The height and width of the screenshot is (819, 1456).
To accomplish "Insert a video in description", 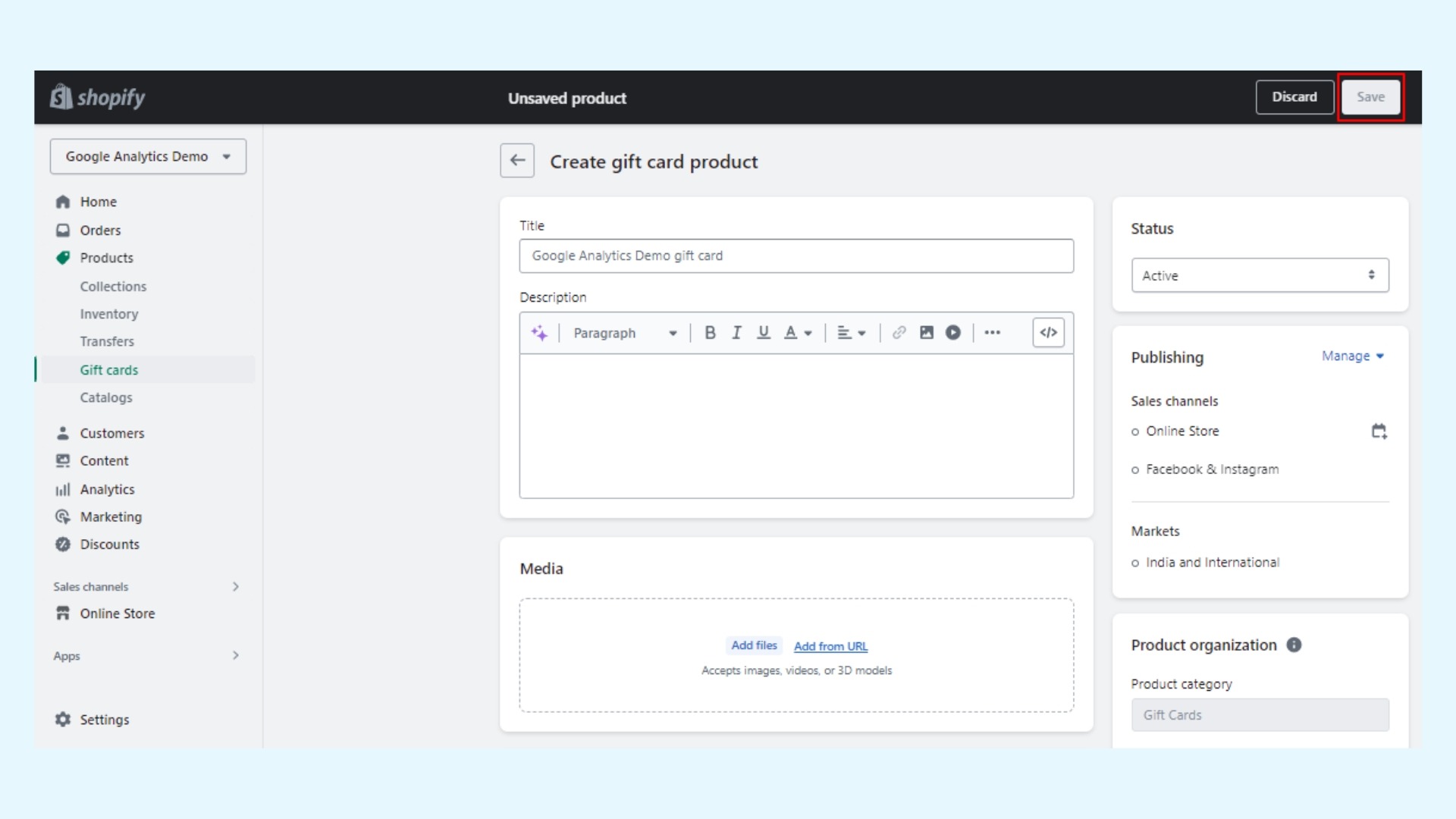I will 953,333.
